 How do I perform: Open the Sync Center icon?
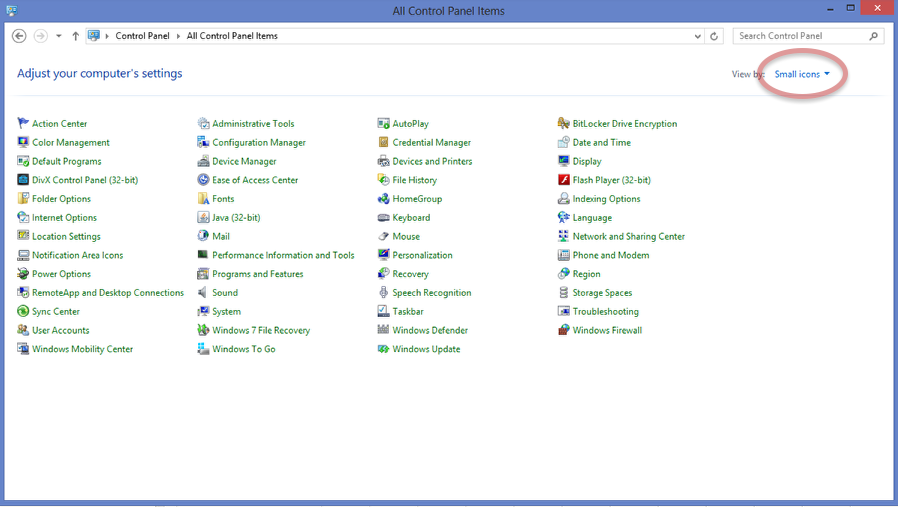point(23,311)
